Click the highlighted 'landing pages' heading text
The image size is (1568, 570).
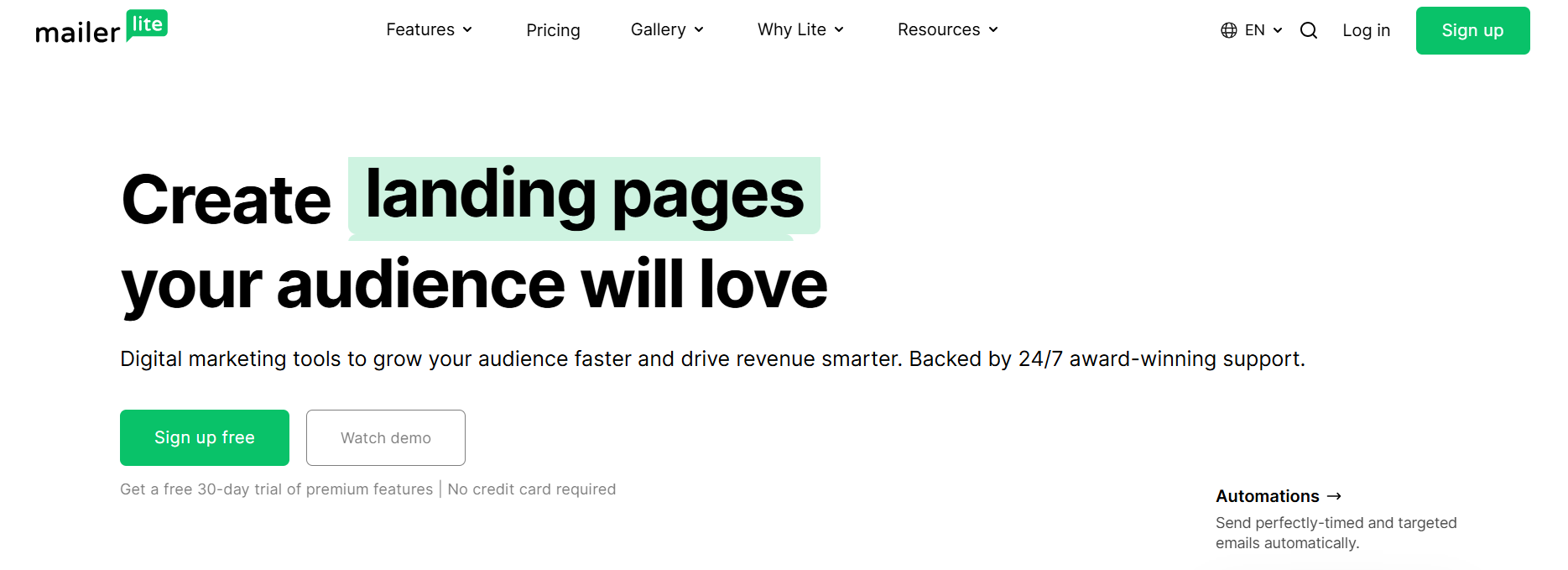(x=585, y=196)
